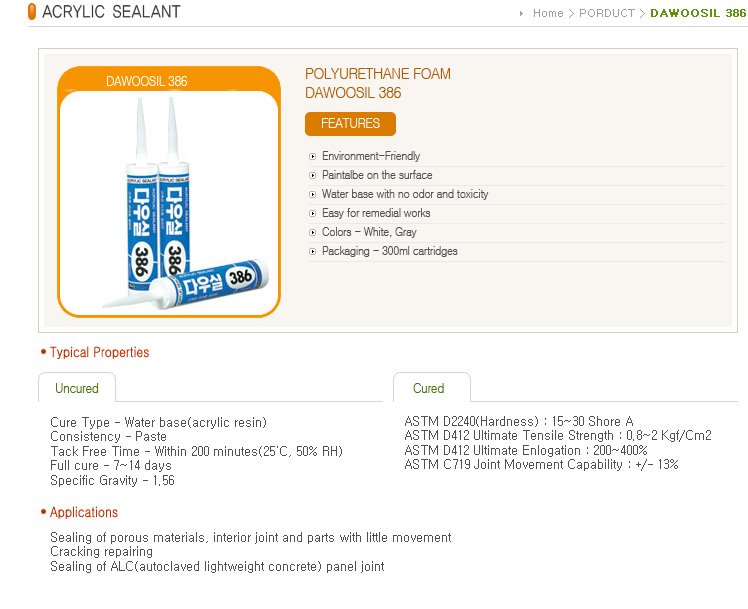Click the Typical Properties section heading
Viewport: 748px width, 609px height.
click(99, 352)
